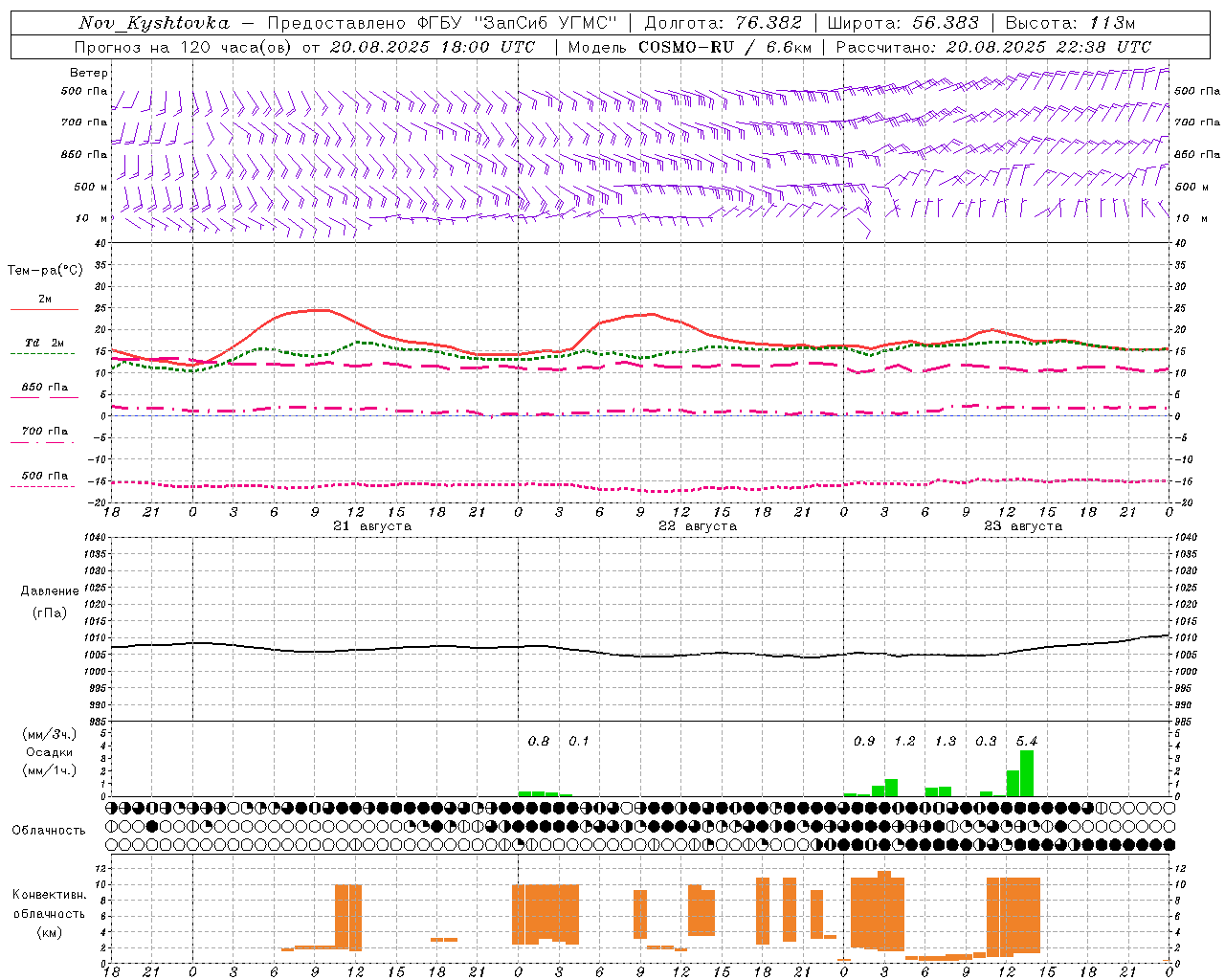
Task: Select the Долгота: 76.382 value
Action: tap(723, 23)
